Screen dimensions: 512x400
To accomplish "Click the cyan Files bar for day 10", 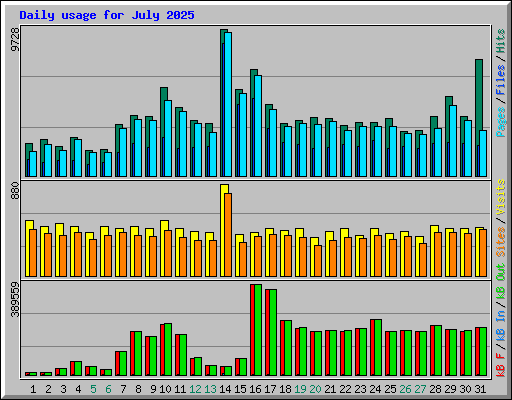I will (168, 138).
